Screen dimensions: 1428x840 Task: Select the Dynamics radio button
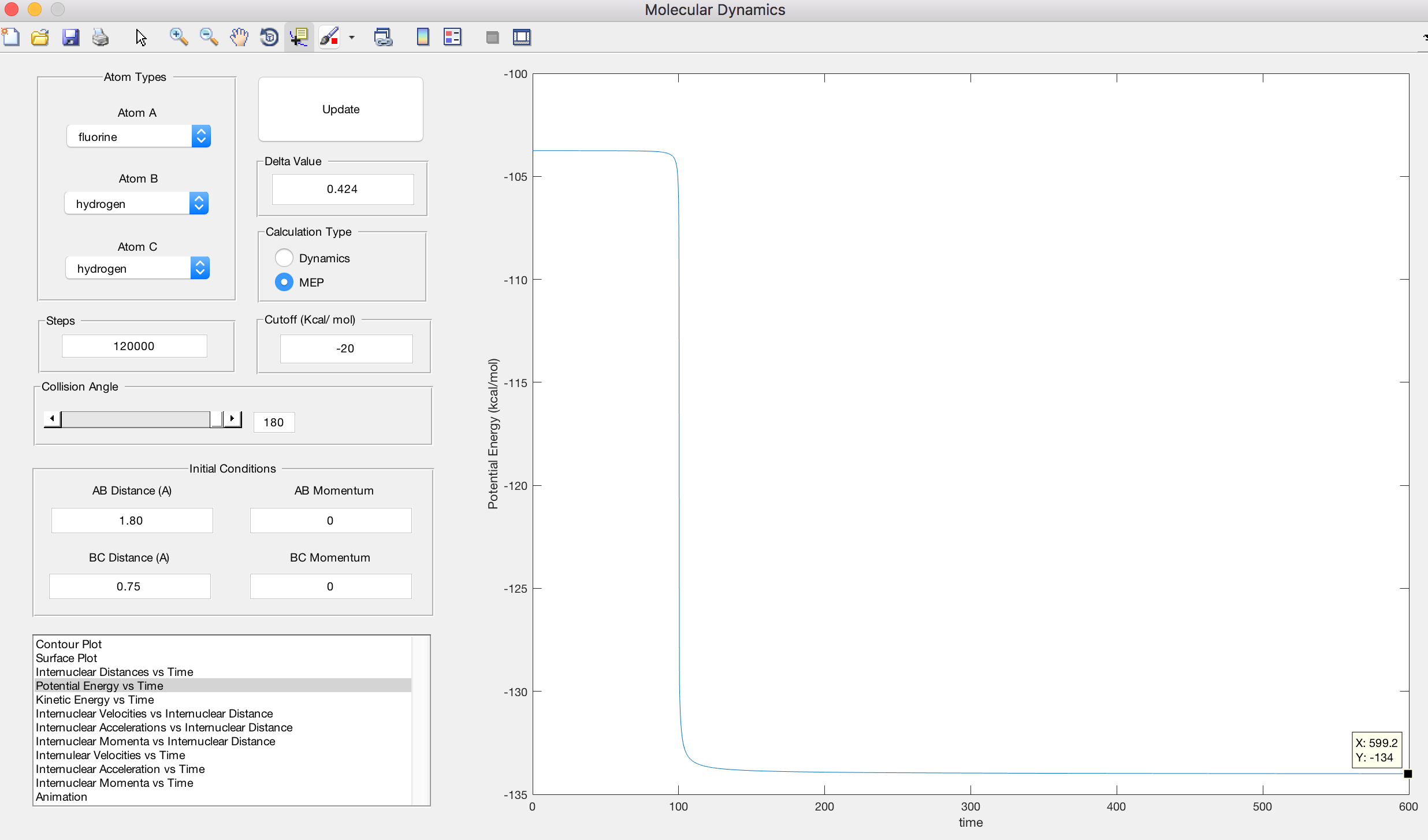point(284,258)
